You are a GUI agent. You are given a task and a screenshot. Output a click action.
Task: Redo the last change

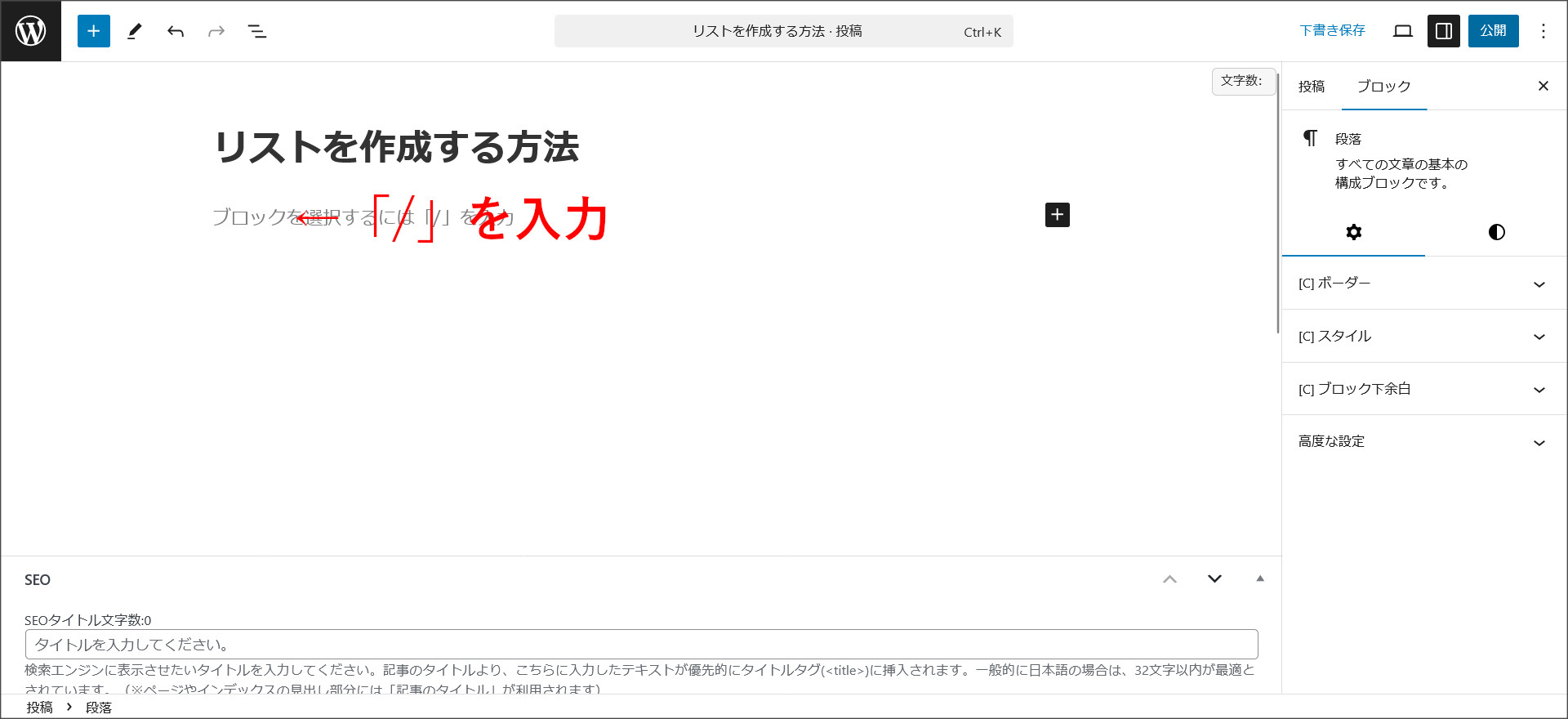click(216, 31)
